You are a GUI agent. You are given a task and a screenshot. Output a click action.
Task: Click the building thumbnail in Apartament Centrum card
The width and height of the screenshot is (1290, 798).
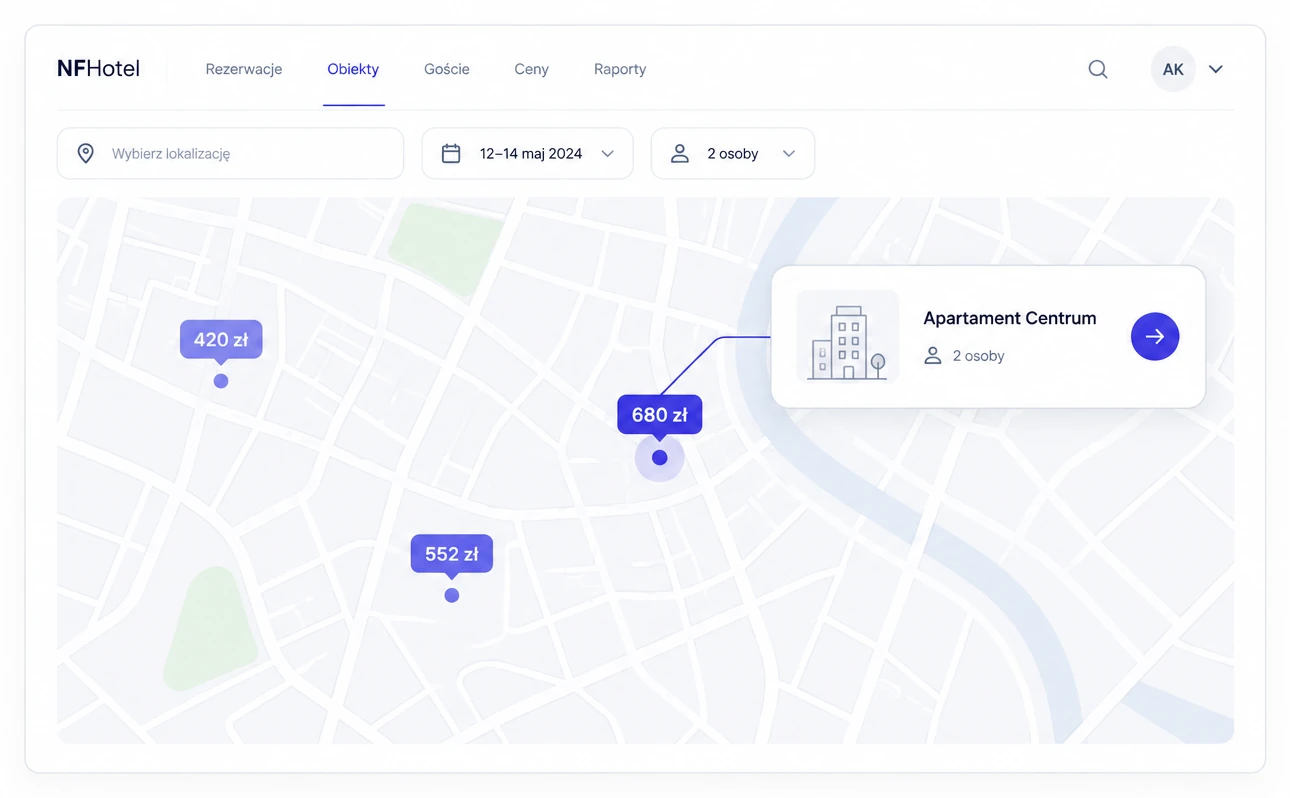(848, 337)
